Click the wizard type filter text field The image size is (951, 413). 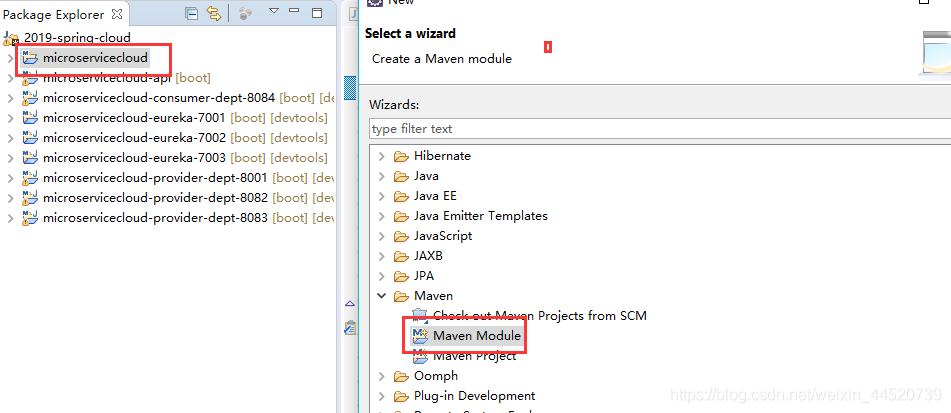point(660,129)
